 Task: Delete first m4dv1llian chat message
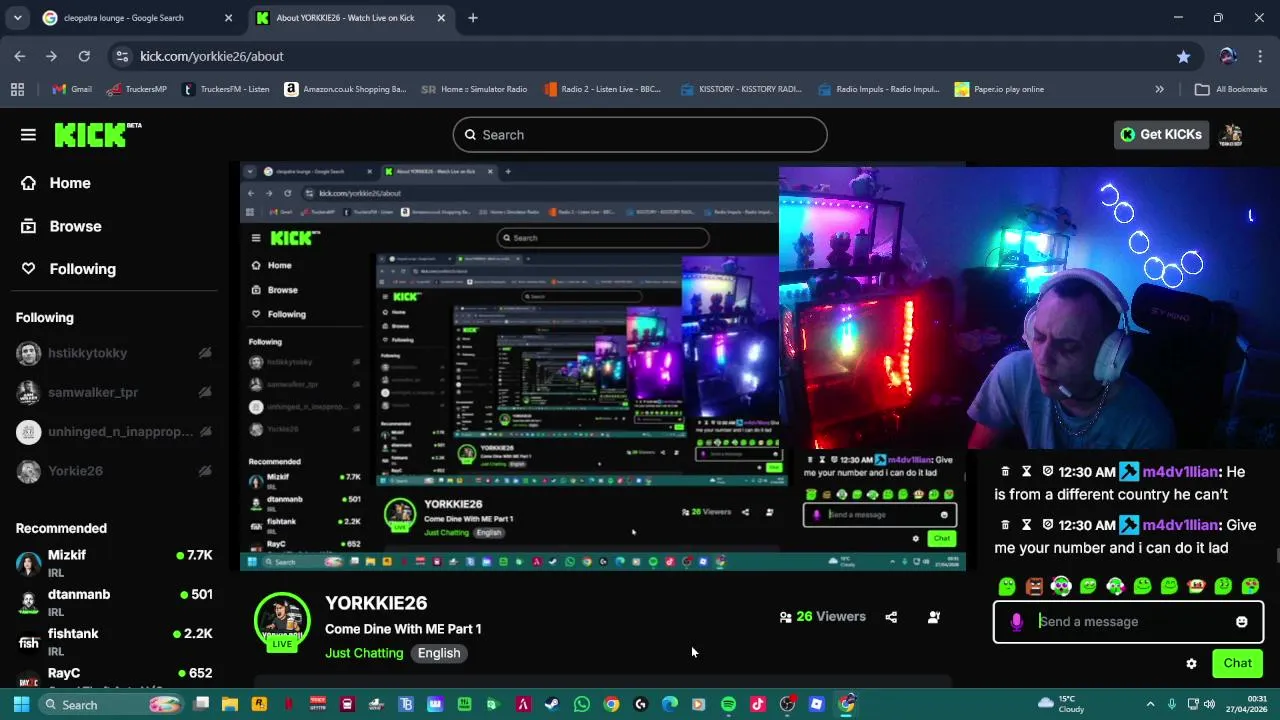pos(1005,472)
